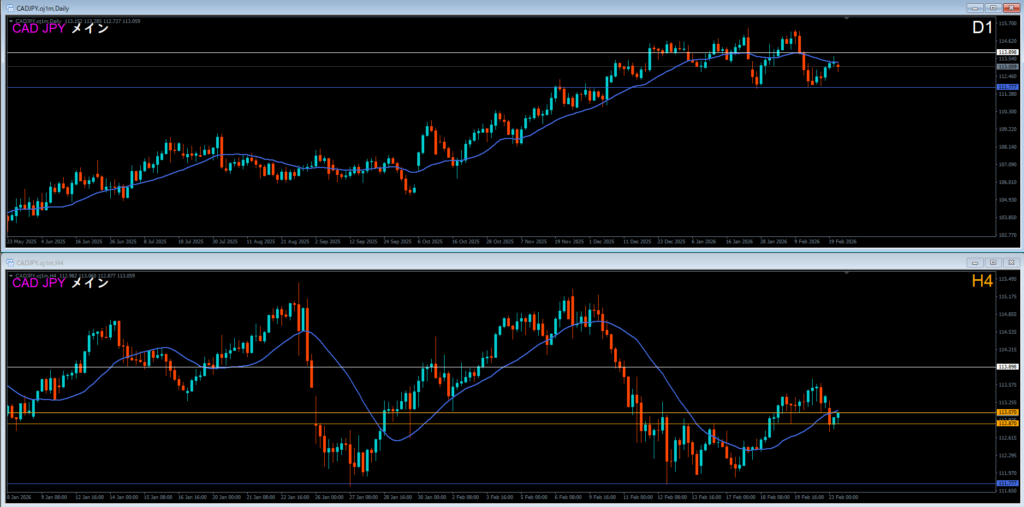
Task: Click the blue 111.777 price tag on H4 chart
Action: tap(1007, 483)
